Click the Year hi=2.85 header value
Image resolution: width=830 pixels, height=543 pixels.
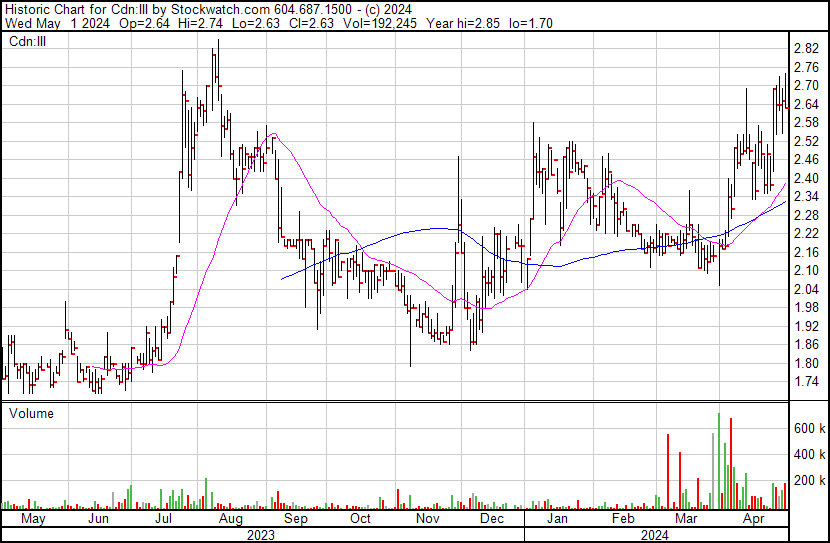(463, 23)
